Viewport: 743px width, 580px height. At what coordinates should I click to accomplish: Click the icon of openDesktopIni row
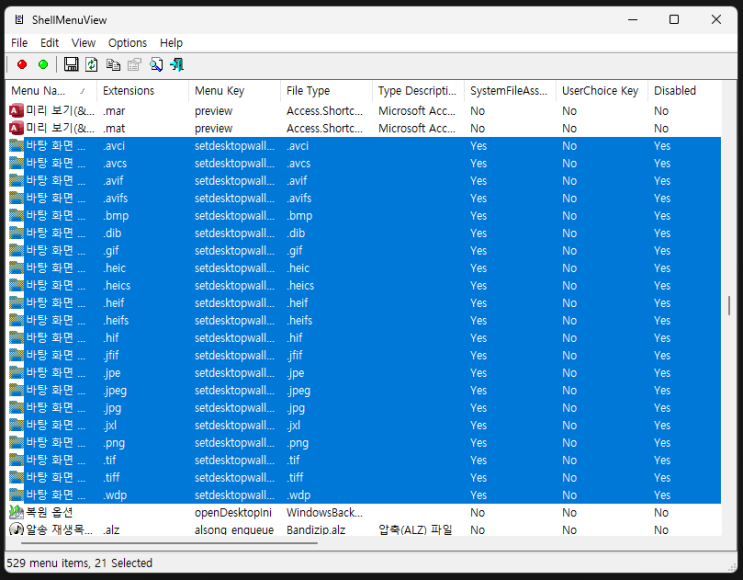(16, 512)
